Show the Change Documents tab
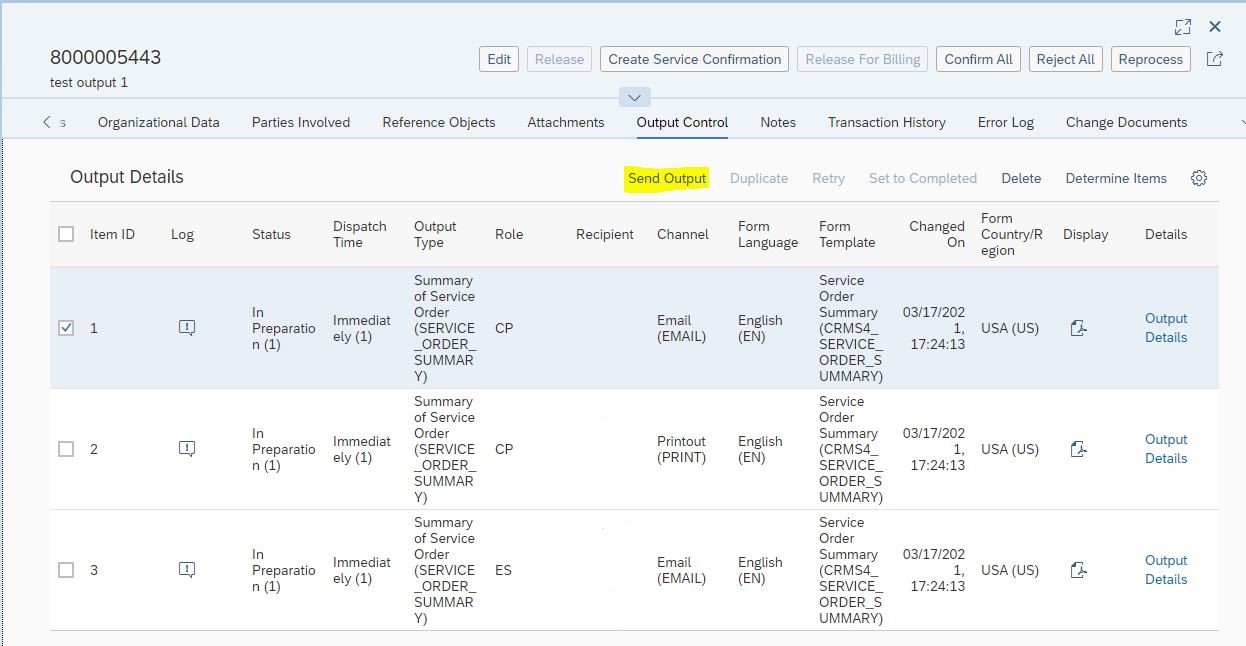The width and height of the screenshot is (1246, 646). tap(1127, 122)
